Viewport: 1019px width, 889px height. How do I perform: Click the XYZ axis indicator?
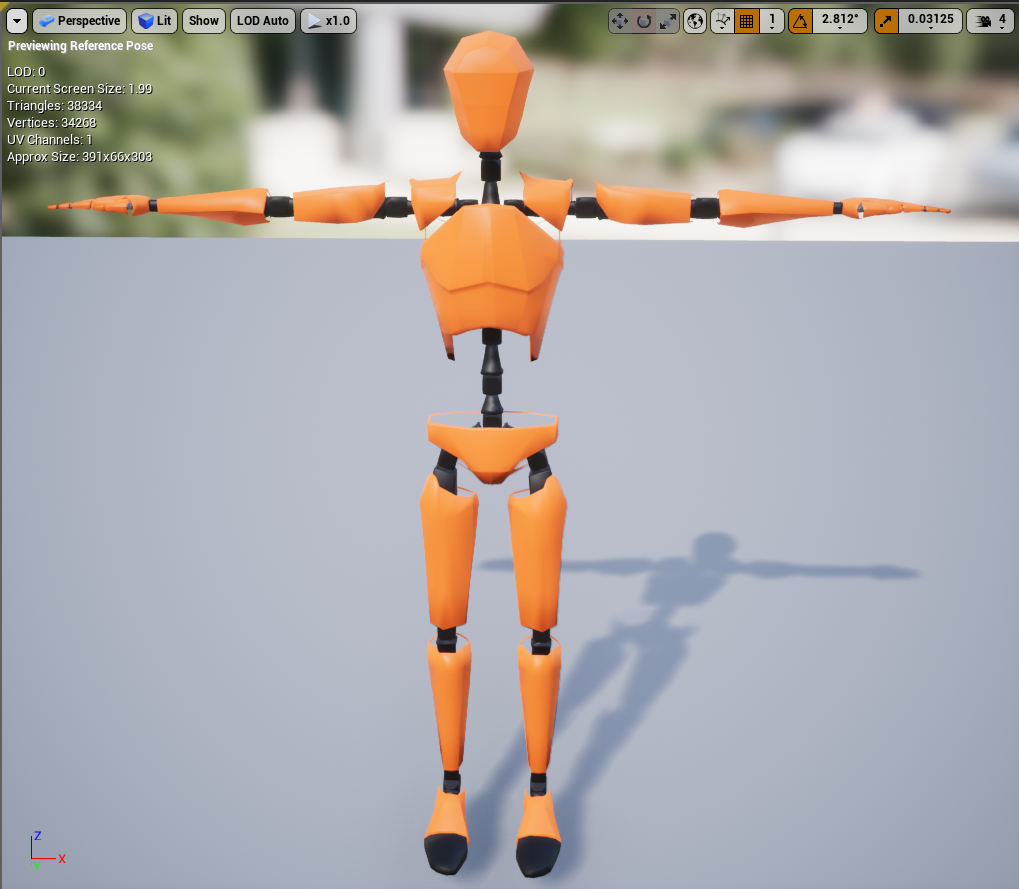(47, 851)
